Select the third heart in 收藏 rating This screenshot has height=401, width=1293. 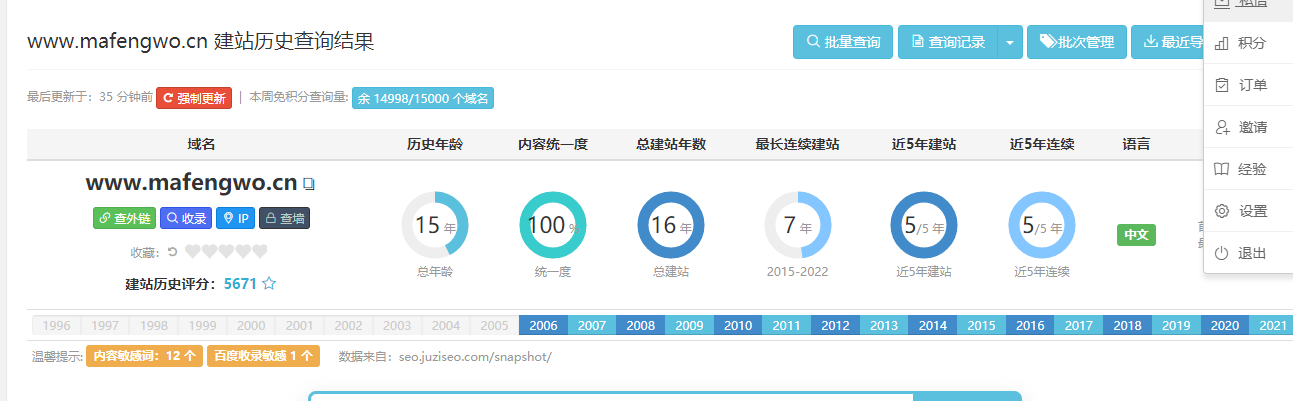click(x=226, y=252)
